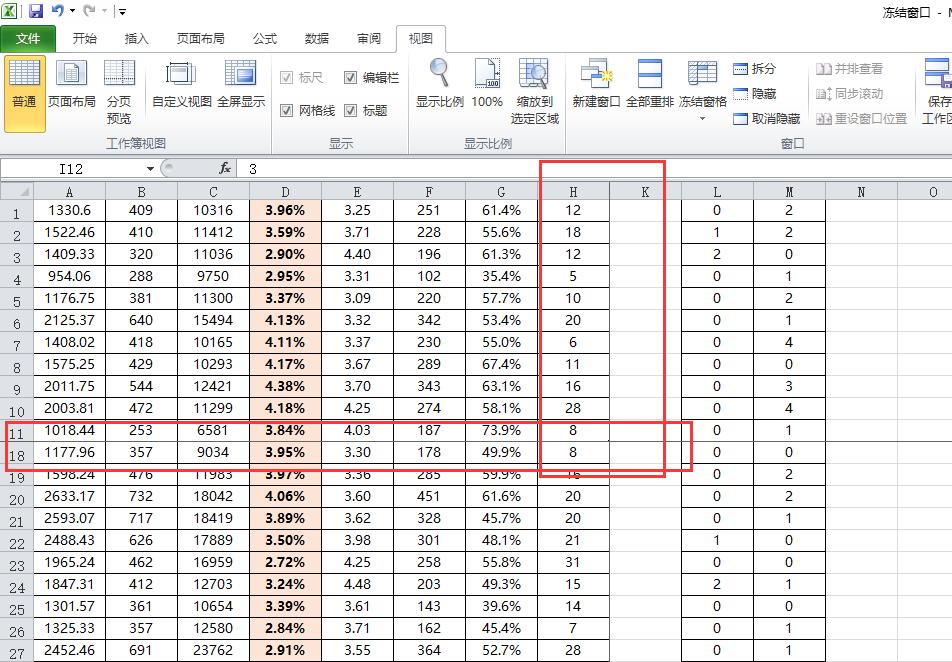Select Page Break Preview (分页预览)
The height and width of the screenshot is (662, 952).
pyautogui.click(x=119, y=88)
